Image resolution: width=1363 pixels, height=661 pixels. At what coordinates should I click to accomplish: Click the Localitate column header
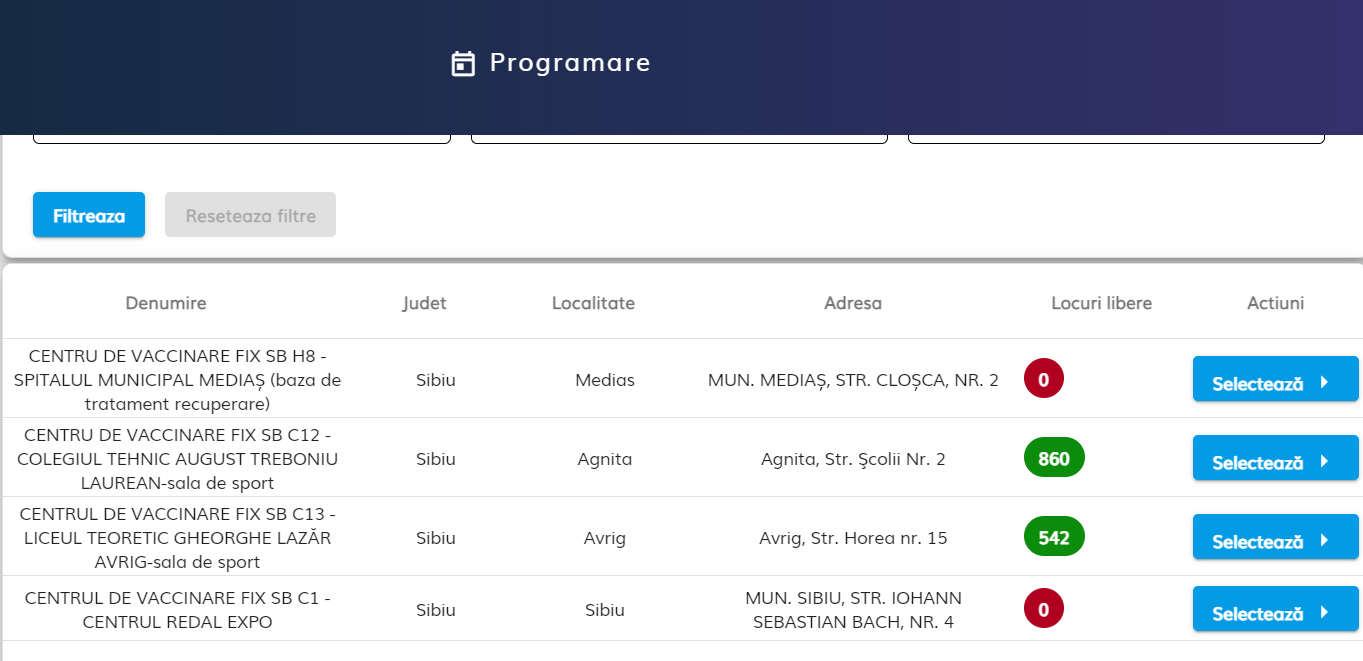click(593, 303)
